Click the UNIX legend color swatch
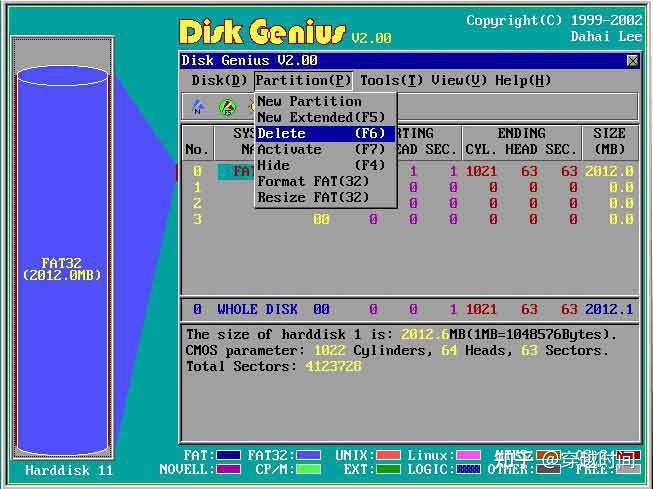 click(388, 455)
